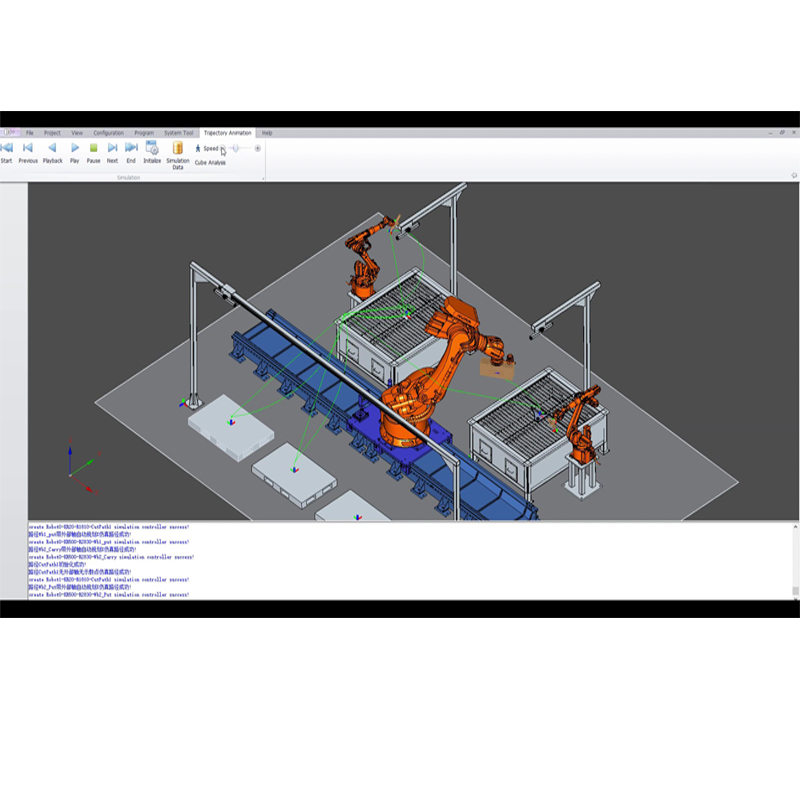The width and height of the screenshot is (800, 800).
Task: Increase speed with plus button
Action: point(258,148)
